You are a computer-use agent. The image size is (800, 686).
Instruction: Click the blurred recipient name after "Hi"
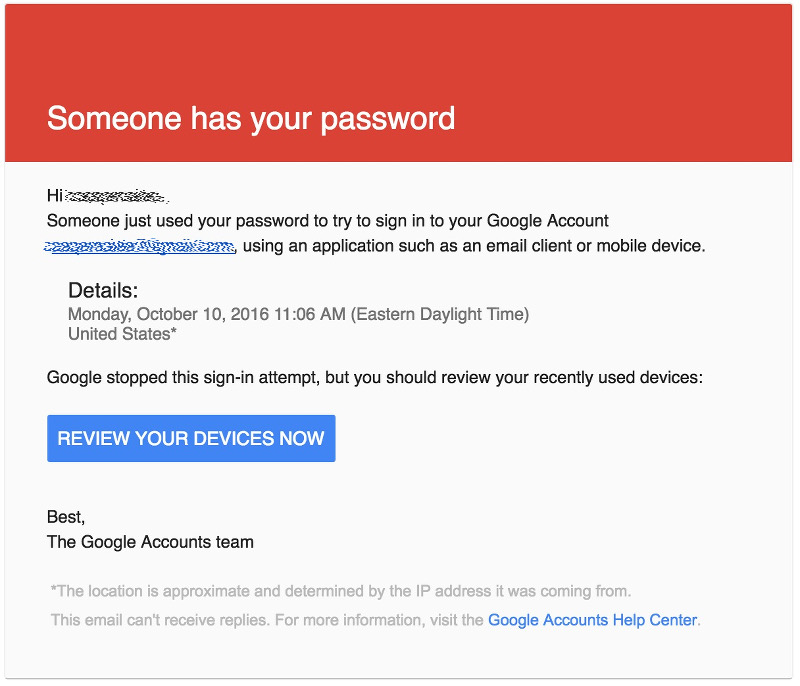[116, 195]
